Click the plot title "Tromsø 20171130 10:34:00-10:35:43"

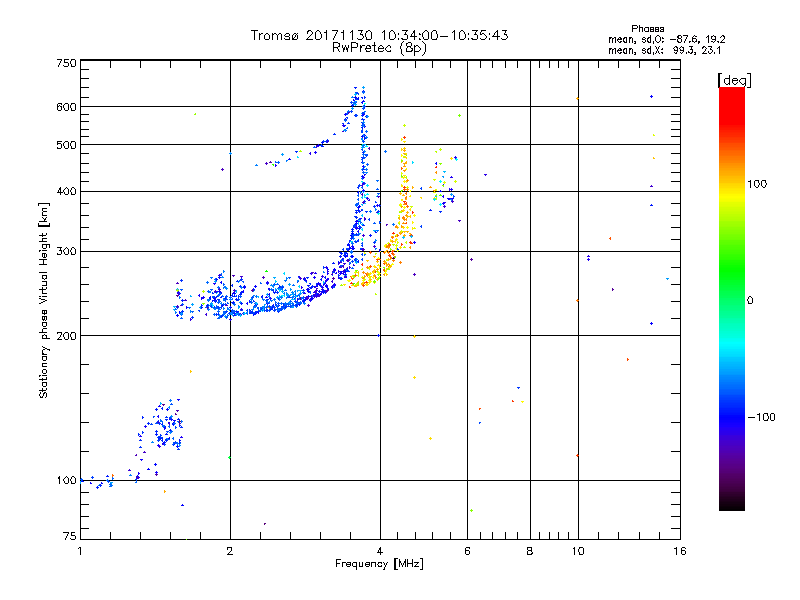tap(379, 35)
